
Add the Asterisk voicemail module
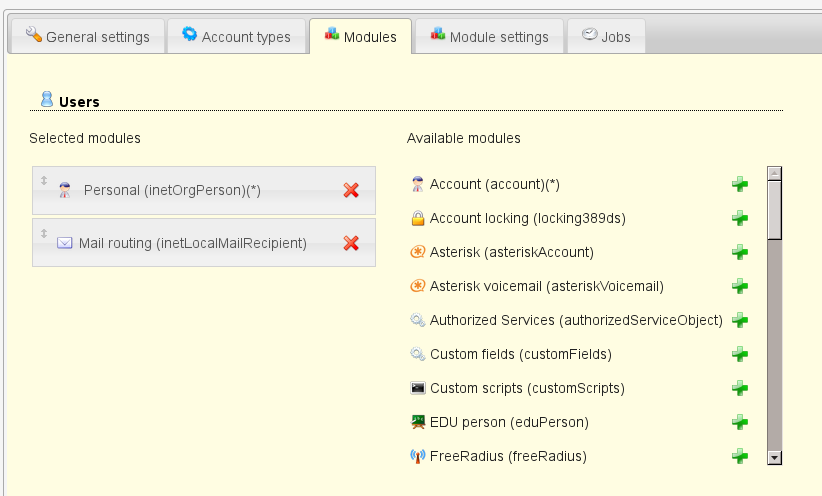[740, 286]
